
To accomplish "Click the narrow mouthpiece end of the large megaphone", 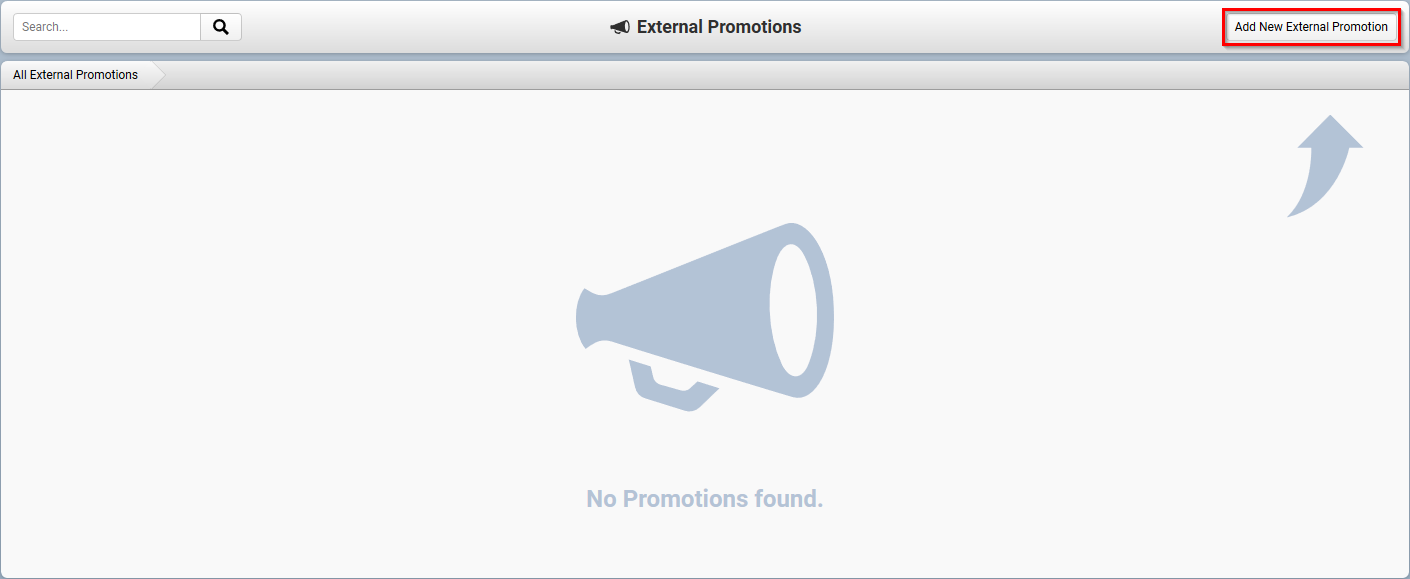I will pyautogui.click(x=592, y=318).
